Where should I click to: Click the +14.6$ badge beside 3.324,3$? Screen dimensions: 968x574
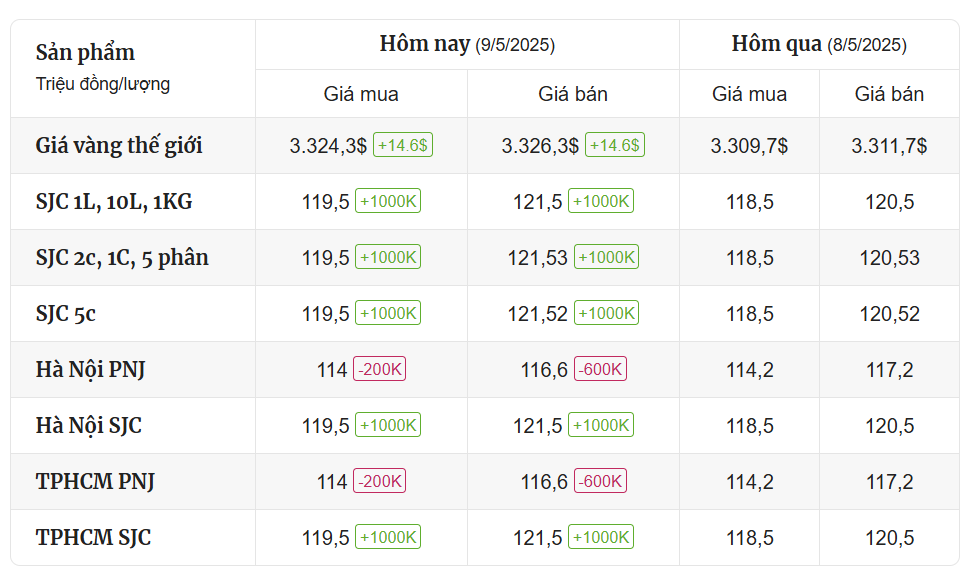click(403, 145)
